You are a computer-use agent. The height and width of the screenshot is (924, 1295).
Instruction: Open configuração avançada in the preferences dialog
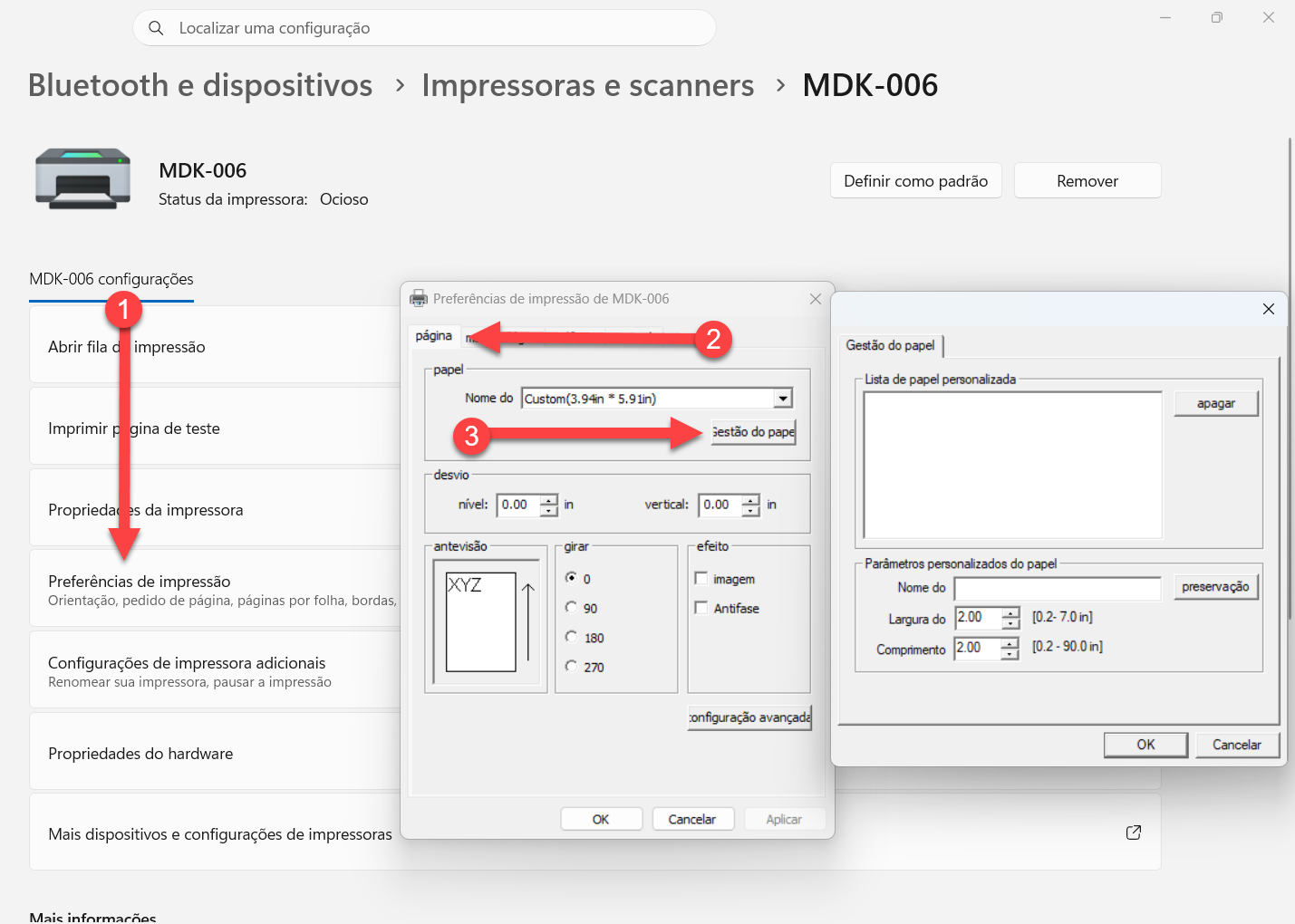click(749, 717)
